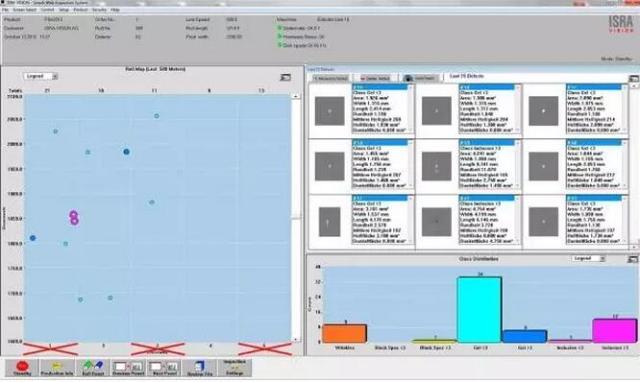The height and width of the screenshot is (382, 640).
Task: Click the magenta Inclusion bar in Class Distribution
Action: (x=614, y=331)
